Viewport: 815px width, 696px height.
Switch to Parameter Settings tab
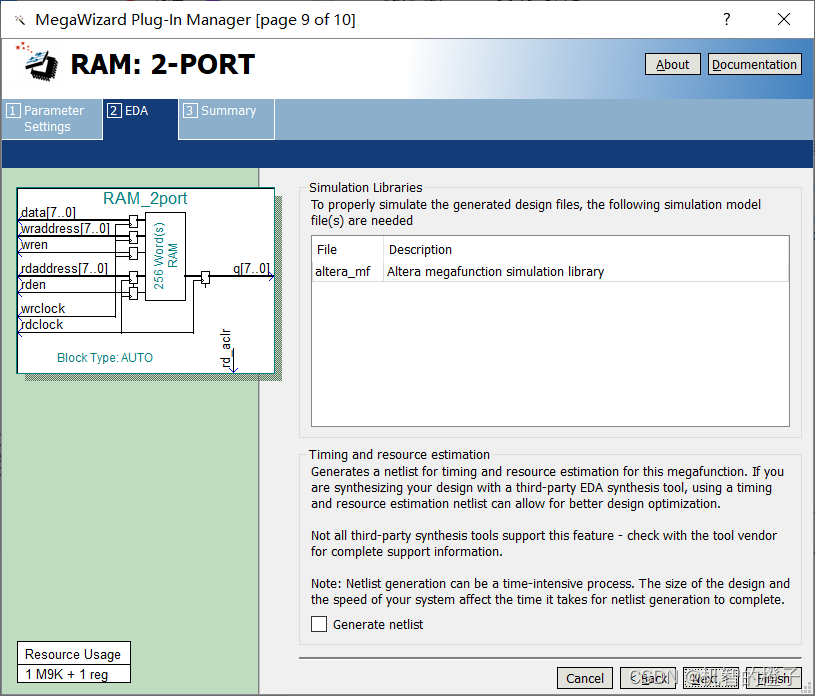pyautogui.click(x=52, y=119)
